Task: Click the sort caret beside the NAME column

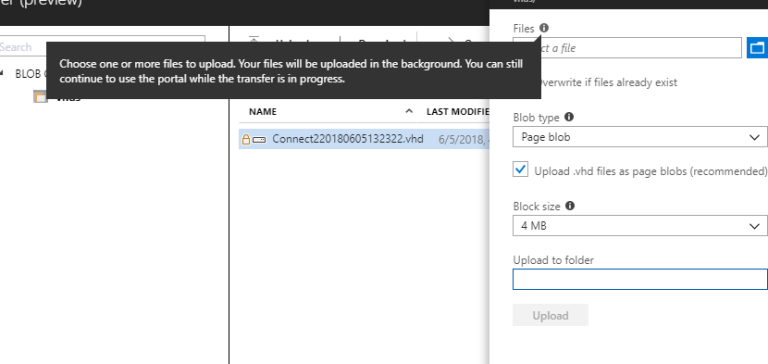Action: 409,111
